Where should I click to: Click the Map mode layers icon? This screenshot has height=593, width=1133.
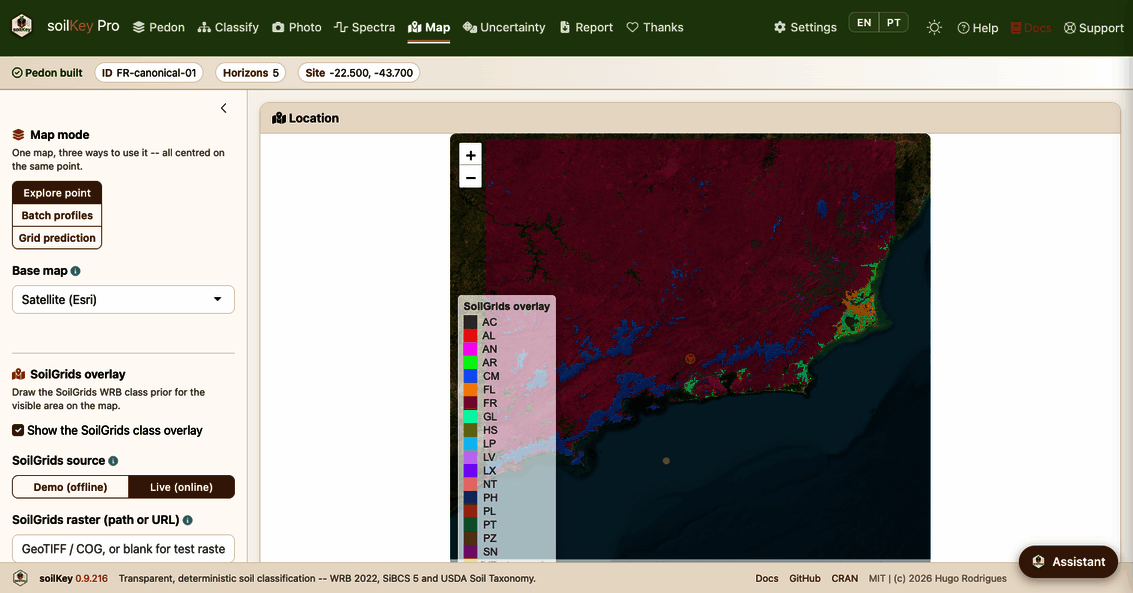(19, 135)
